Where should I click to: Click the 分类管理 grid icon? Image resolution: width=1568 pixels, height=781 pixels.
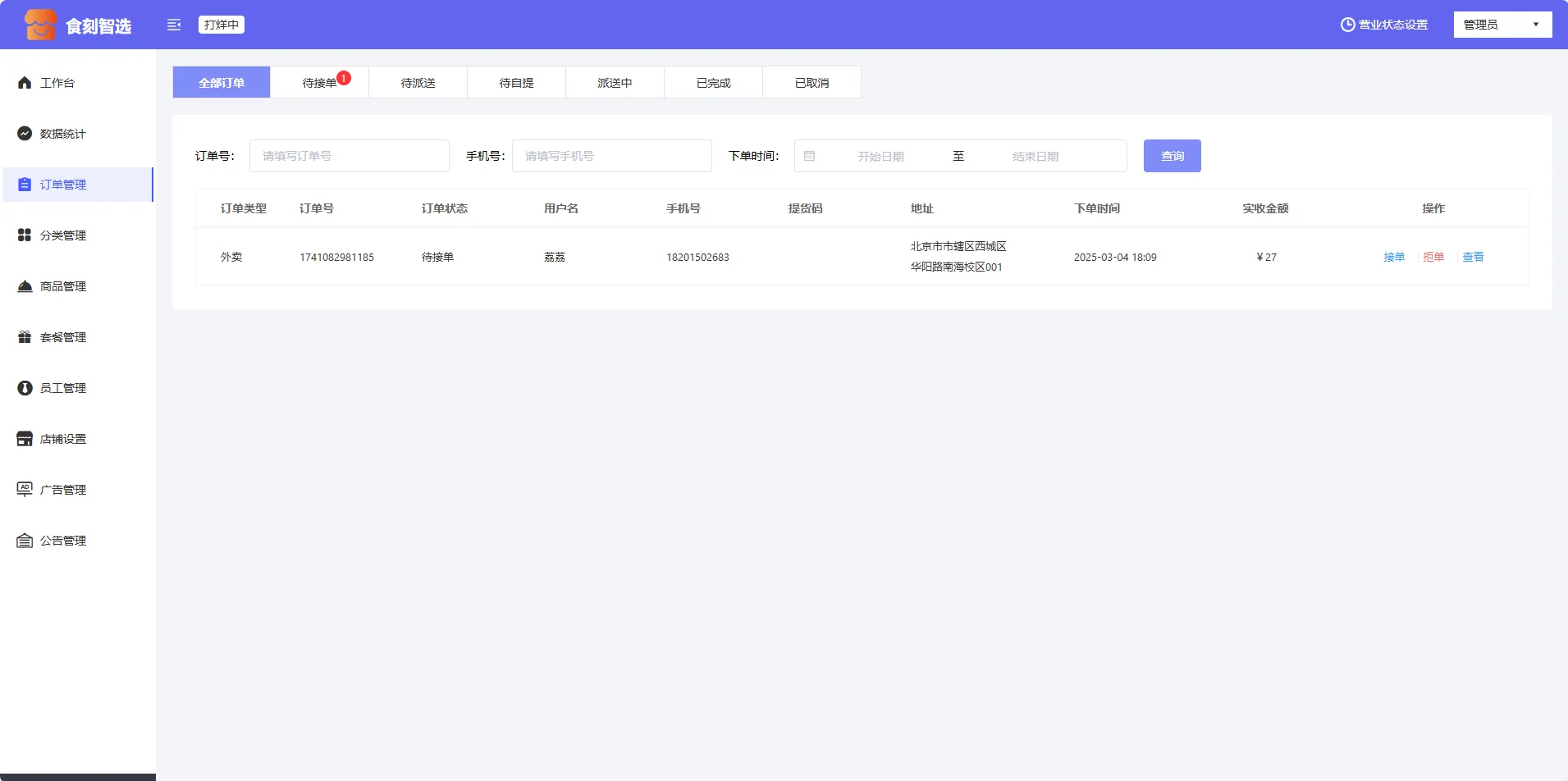(x=25, y=235)
